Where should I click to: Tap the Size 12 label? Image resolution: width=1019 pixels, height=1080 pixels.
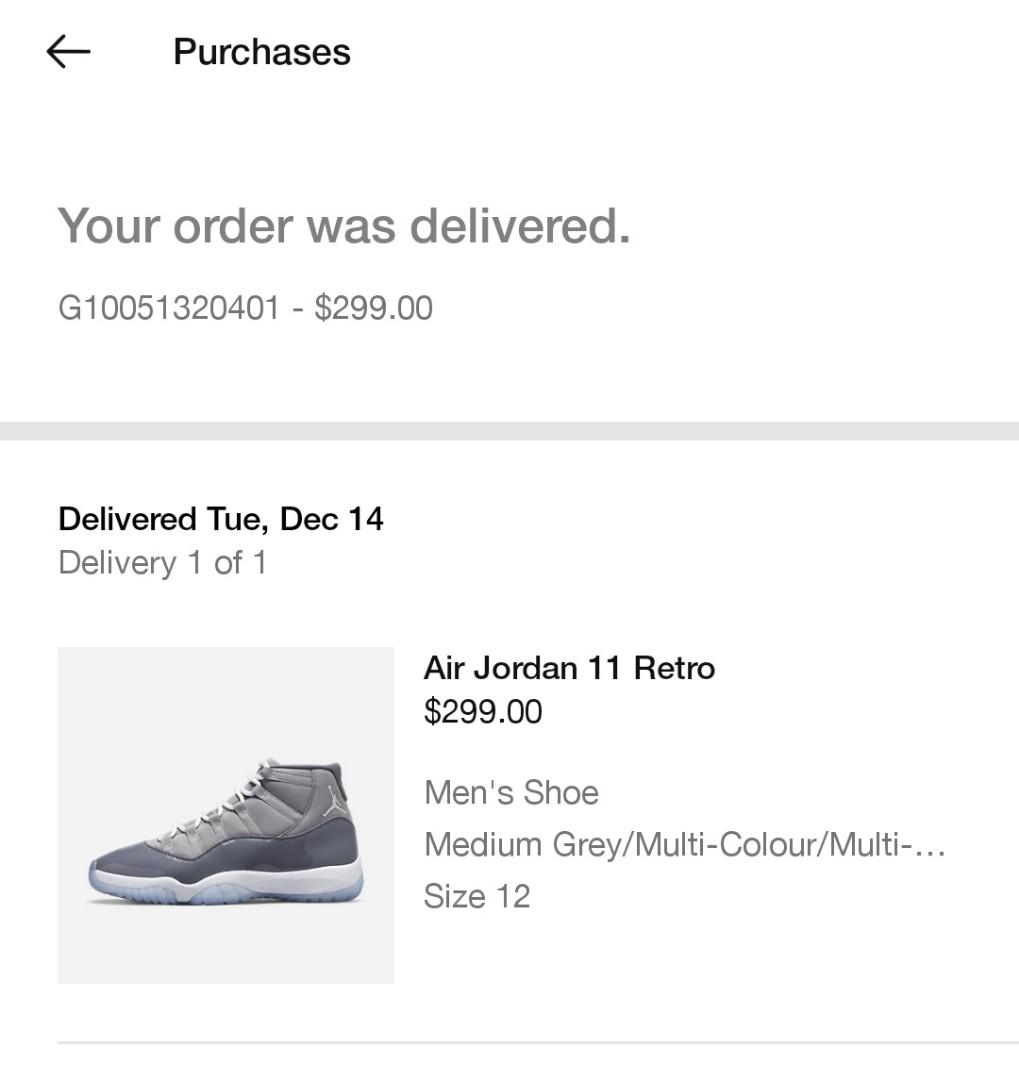(x=477, y=896)
